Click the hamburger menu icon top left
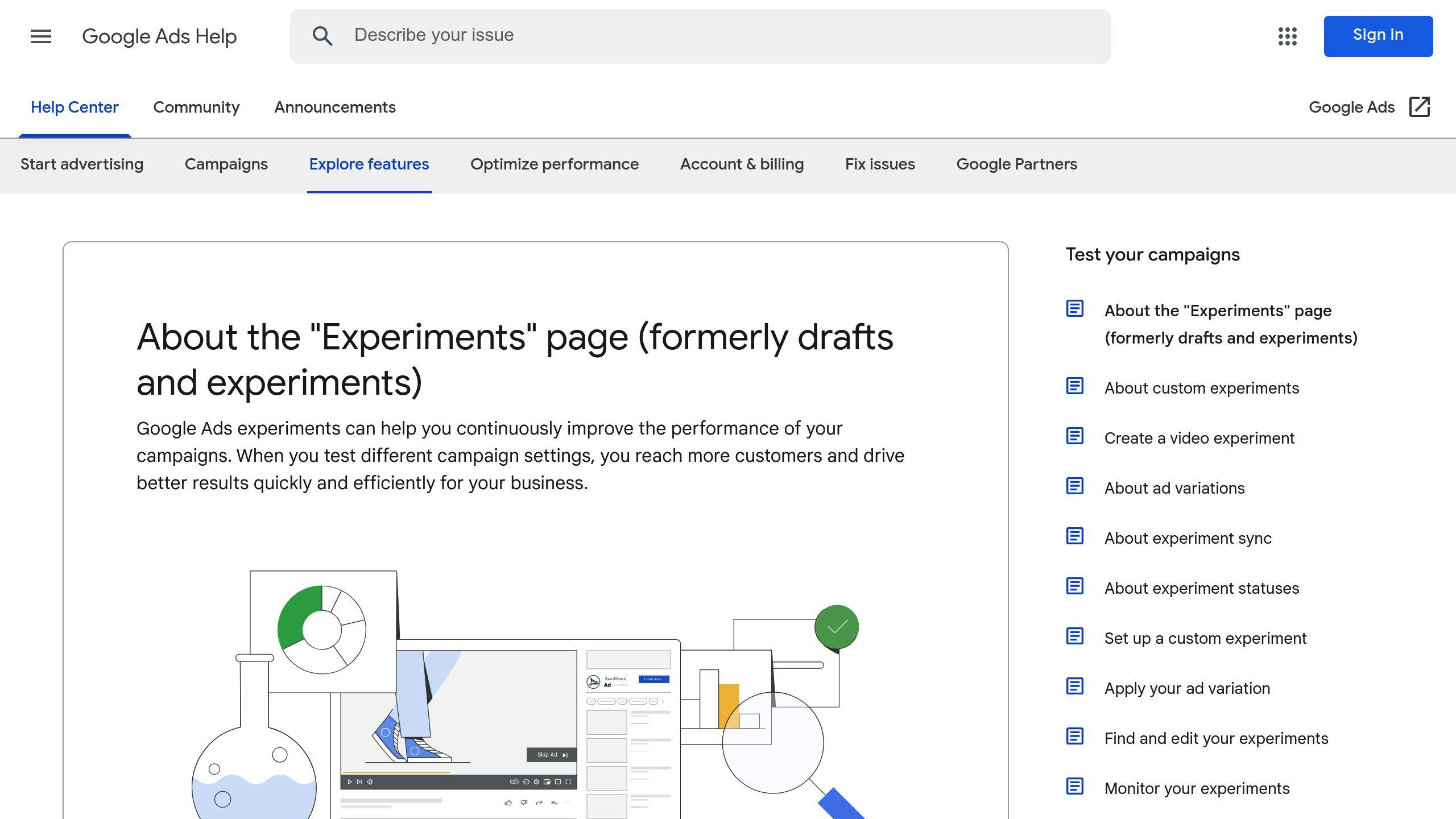Screen dimensions: 1456x819 40,36
